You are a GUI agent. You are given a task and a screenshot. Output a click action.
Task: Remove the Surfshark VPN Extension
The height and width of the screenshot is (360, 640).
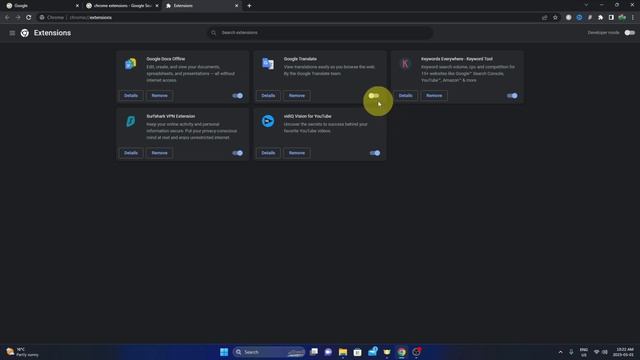pyautogui.click(x=160, y=153)
